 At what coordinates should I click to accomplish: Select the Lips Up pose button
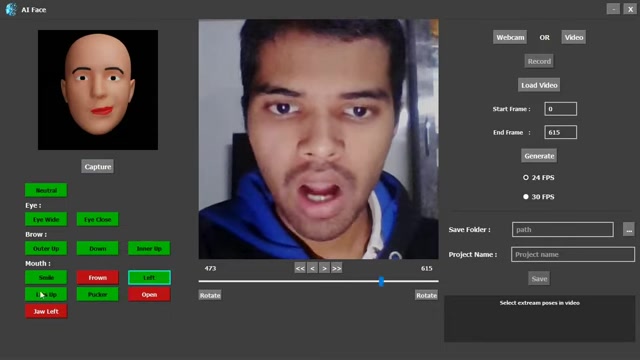46,294
